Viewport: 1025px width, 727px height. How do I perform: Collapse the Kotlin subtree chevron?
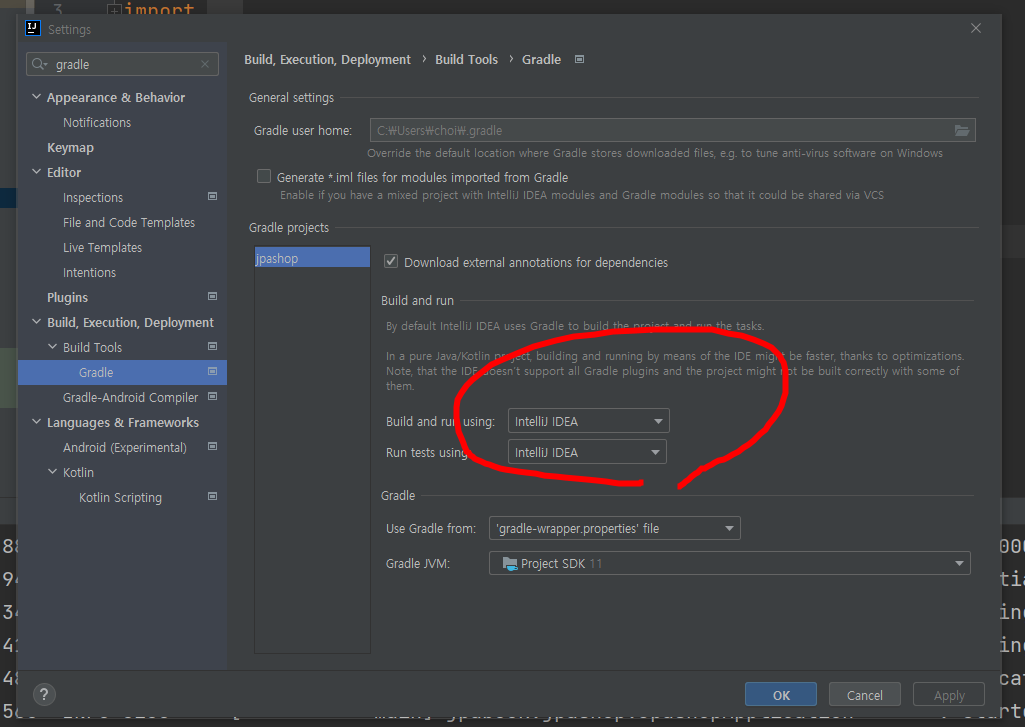[x=53, y=471]
